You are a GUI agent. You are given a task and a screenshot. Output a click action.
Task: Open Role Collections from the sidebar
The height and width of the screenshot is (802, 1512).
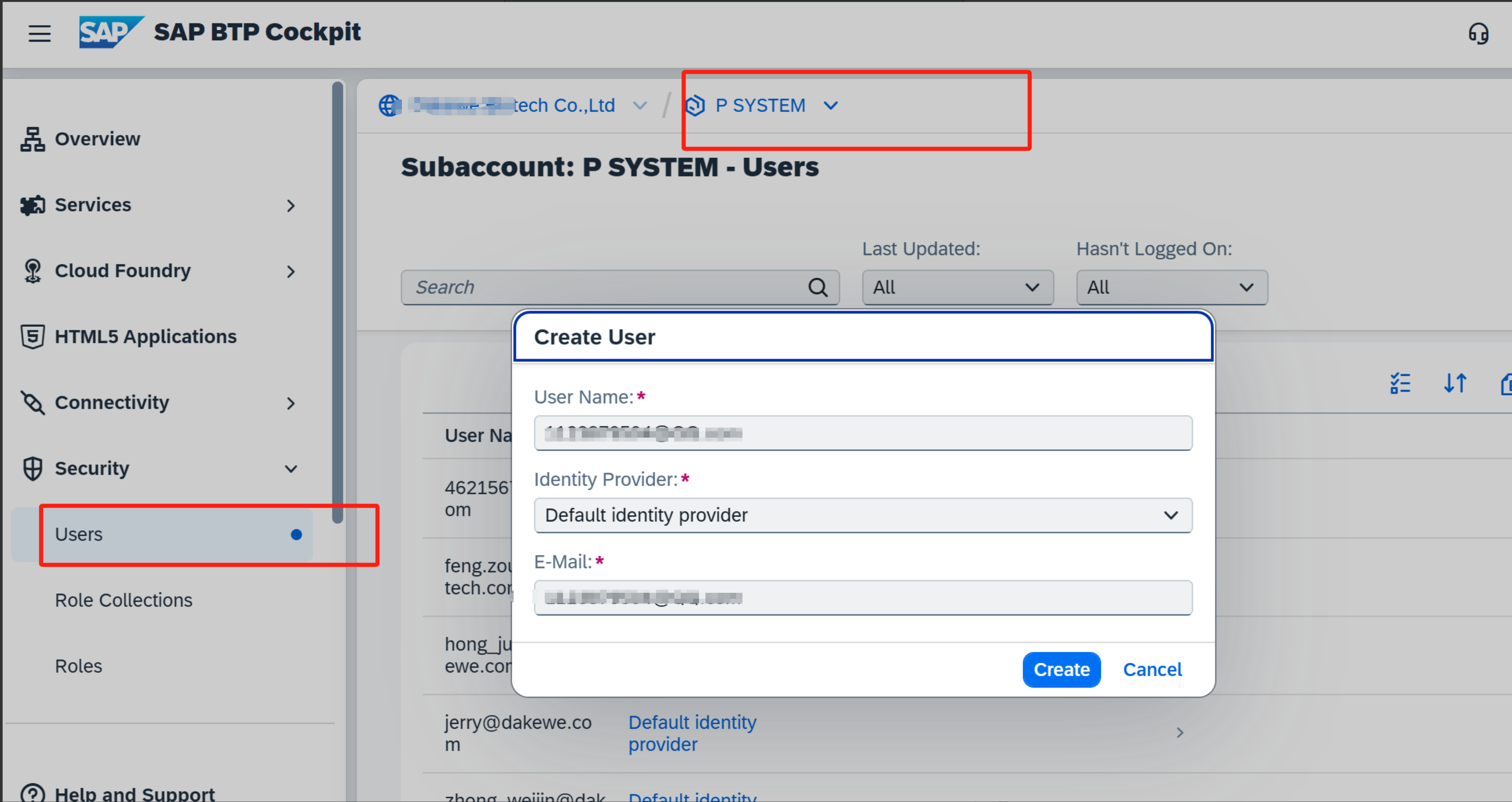click(x=123, y=600)
